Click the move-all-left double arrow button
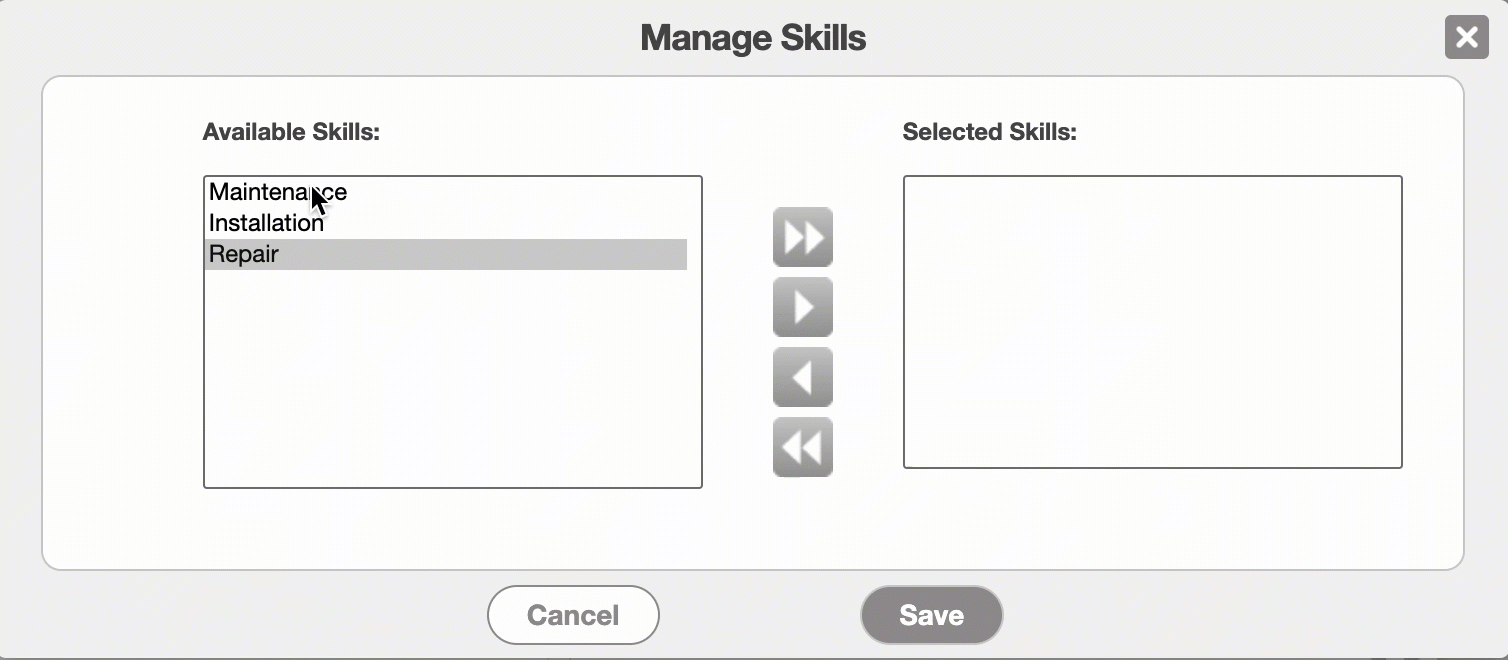 pyautogui.click(x=802, y=447)
